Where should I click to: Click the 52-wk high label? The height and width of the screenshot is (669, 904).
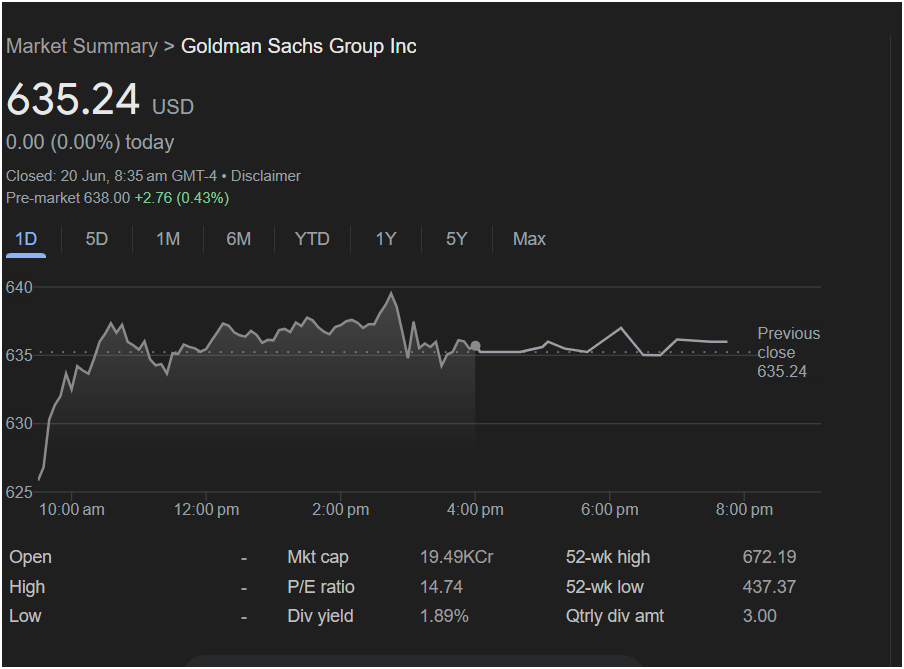tap(608, 557)
